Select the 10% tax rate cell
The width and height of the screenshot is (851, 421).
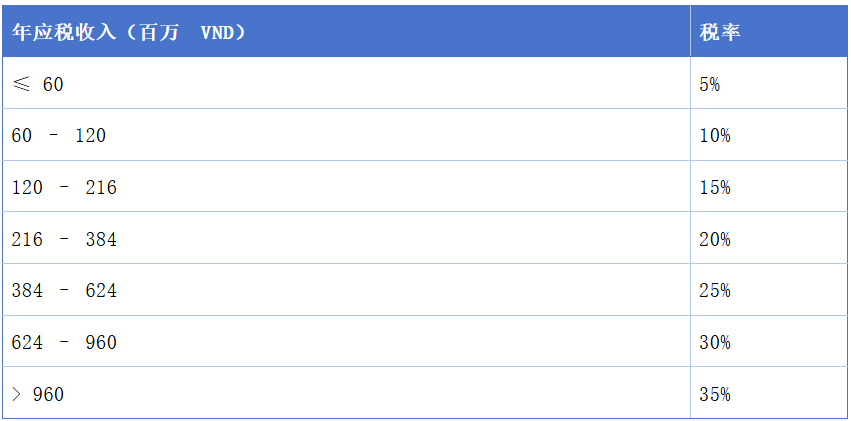coord(715,136)
